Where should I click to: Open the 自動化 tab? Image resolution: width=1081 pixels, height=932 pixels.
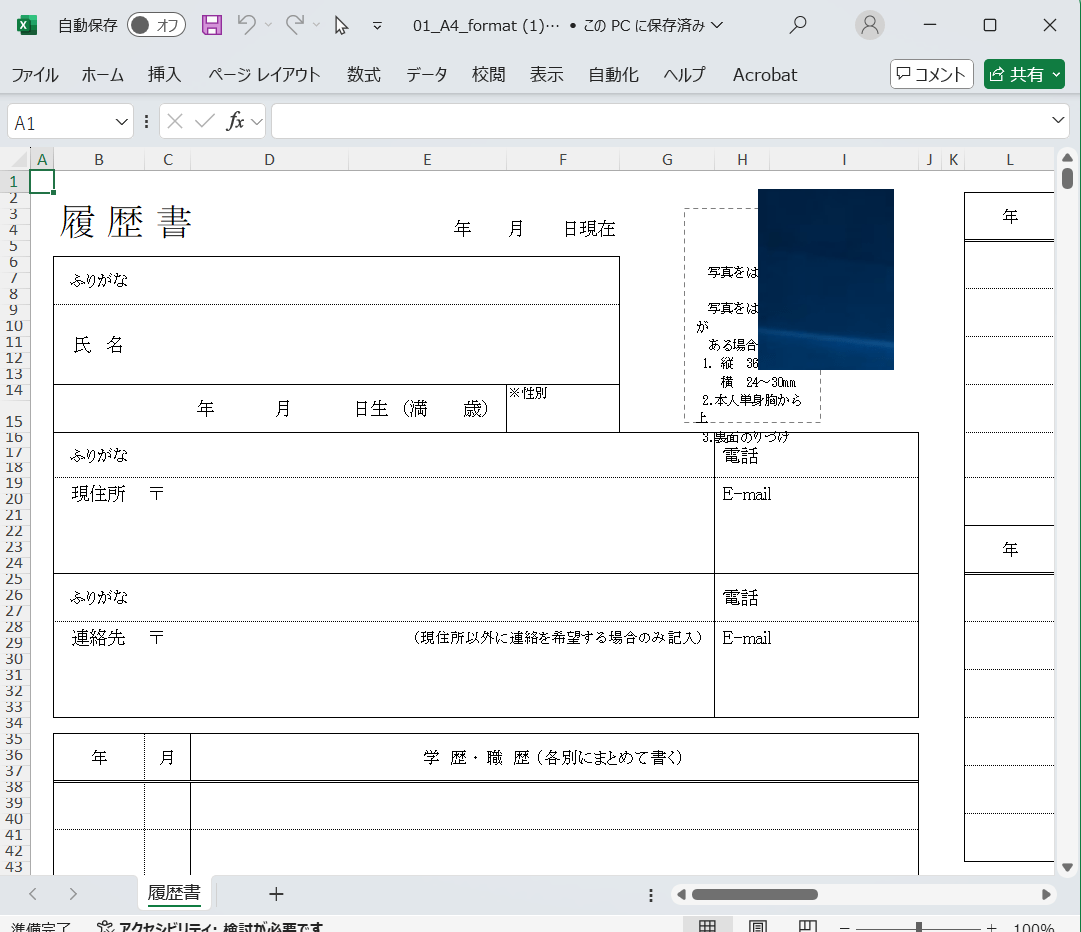click(x=613, y=74)
